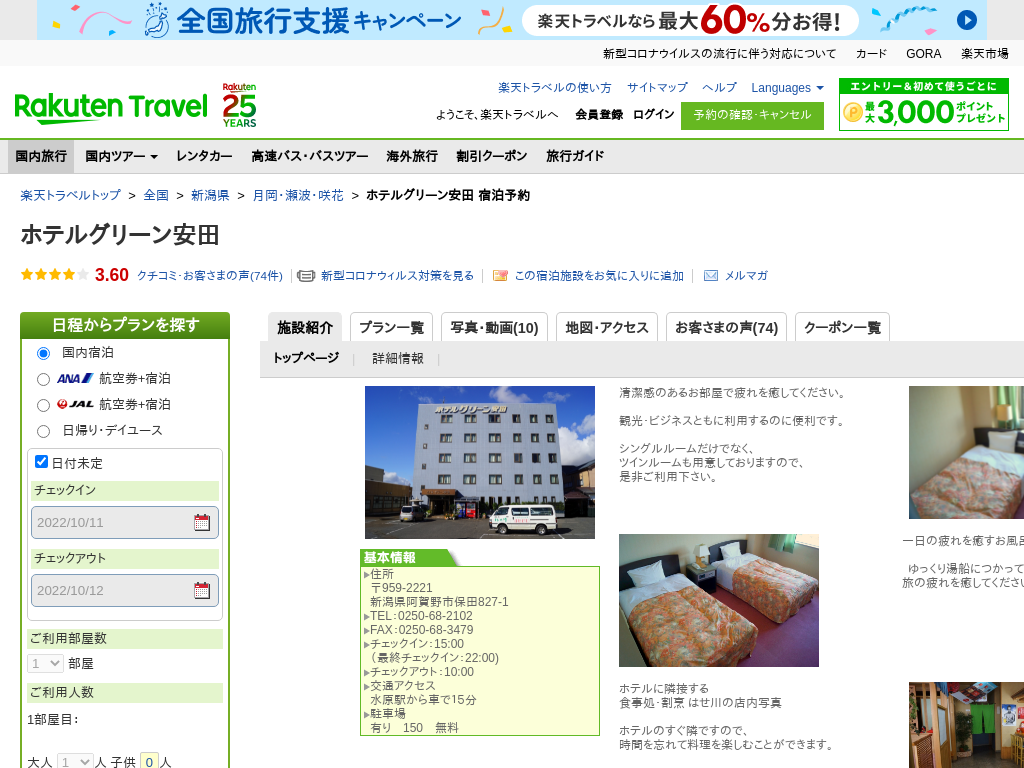Image resolution: width=1024 pixels, height=768 pixels.
Task: Click the star rating icons
Action: 55,275
